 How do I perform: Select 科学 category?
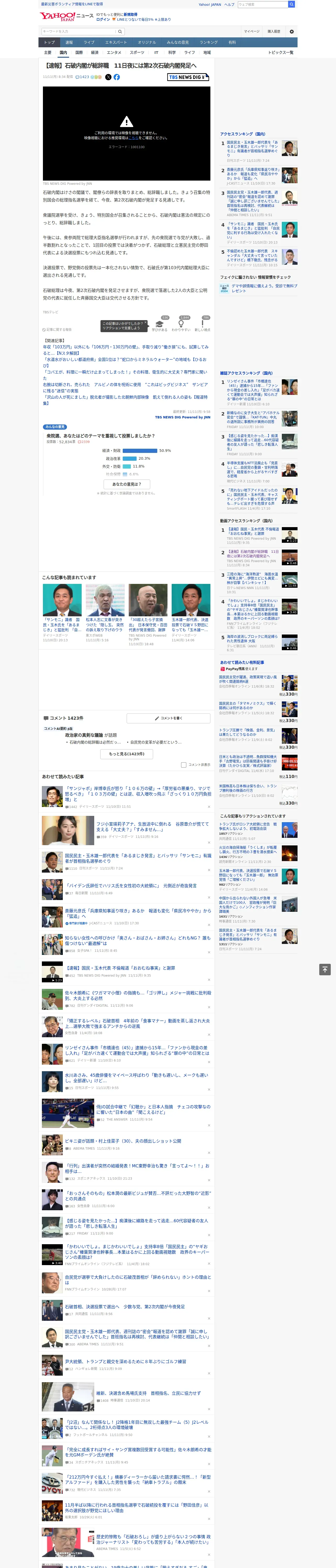pyautogui.click(x=172, y=52)
